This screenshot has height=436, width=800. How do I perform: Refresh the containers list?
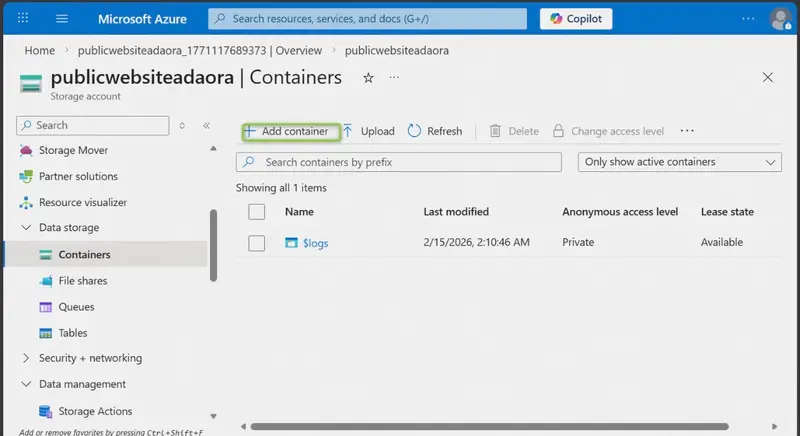(435, 132)
